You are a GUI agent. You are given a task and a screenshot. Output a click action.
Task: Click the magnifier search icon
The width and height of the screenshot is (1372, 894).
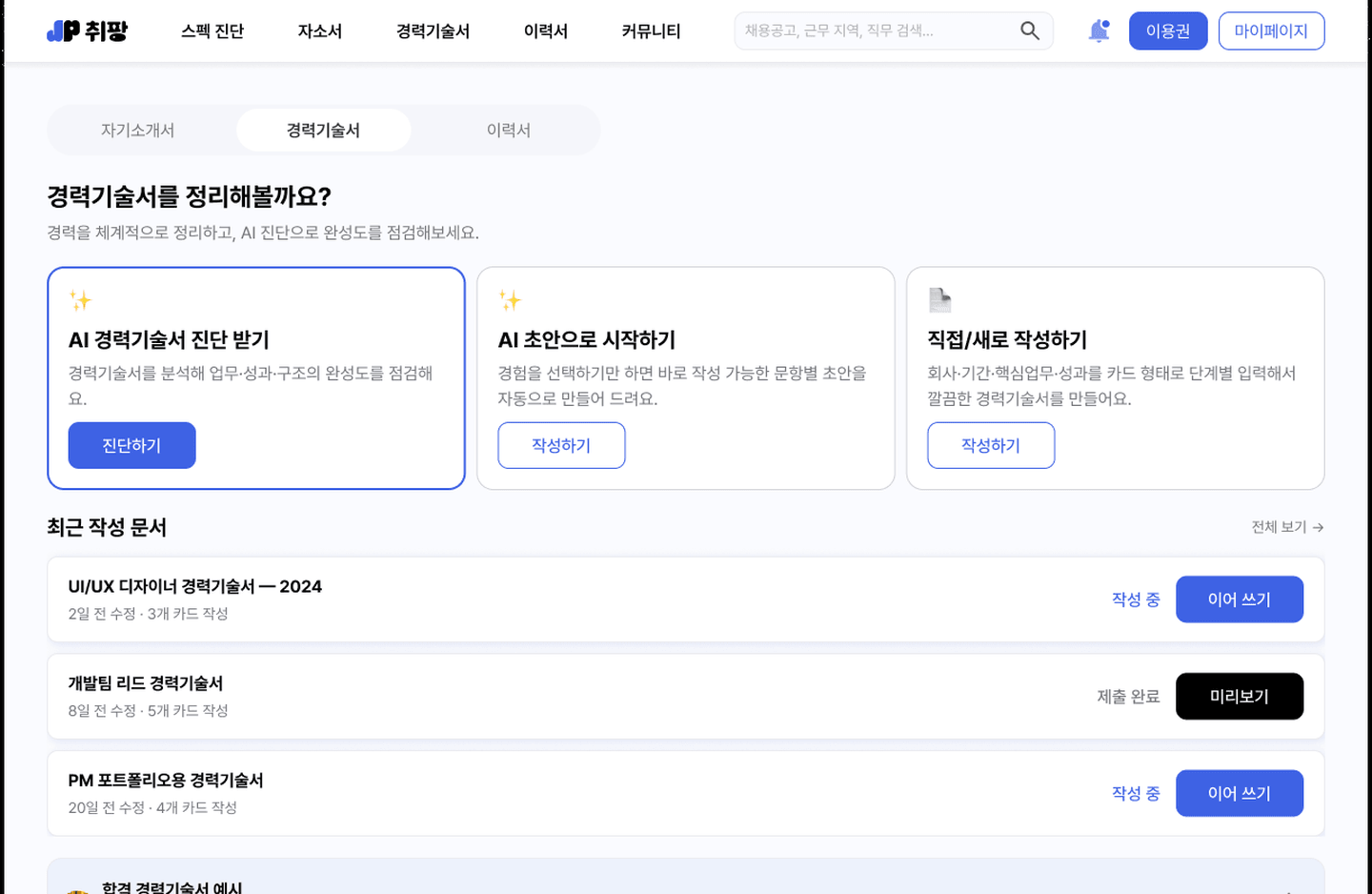coord(1030,30)
